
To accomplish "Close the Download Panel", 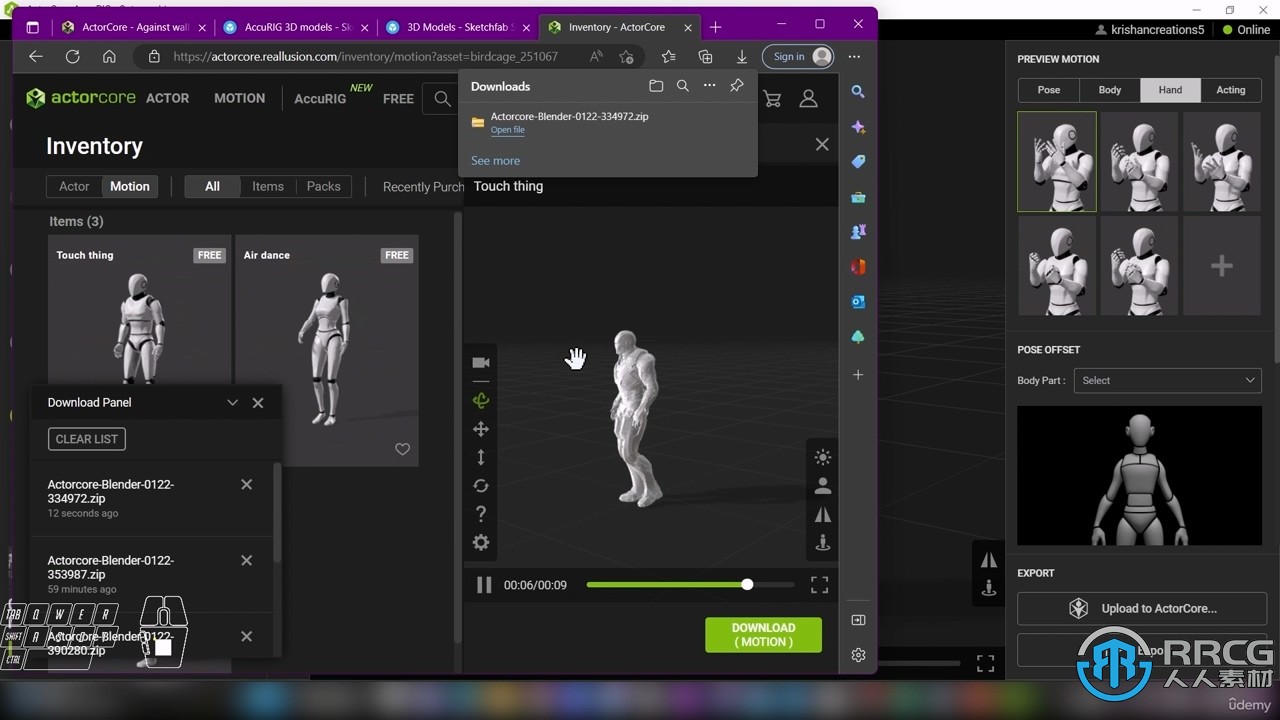I will click(x=258, y=403).
